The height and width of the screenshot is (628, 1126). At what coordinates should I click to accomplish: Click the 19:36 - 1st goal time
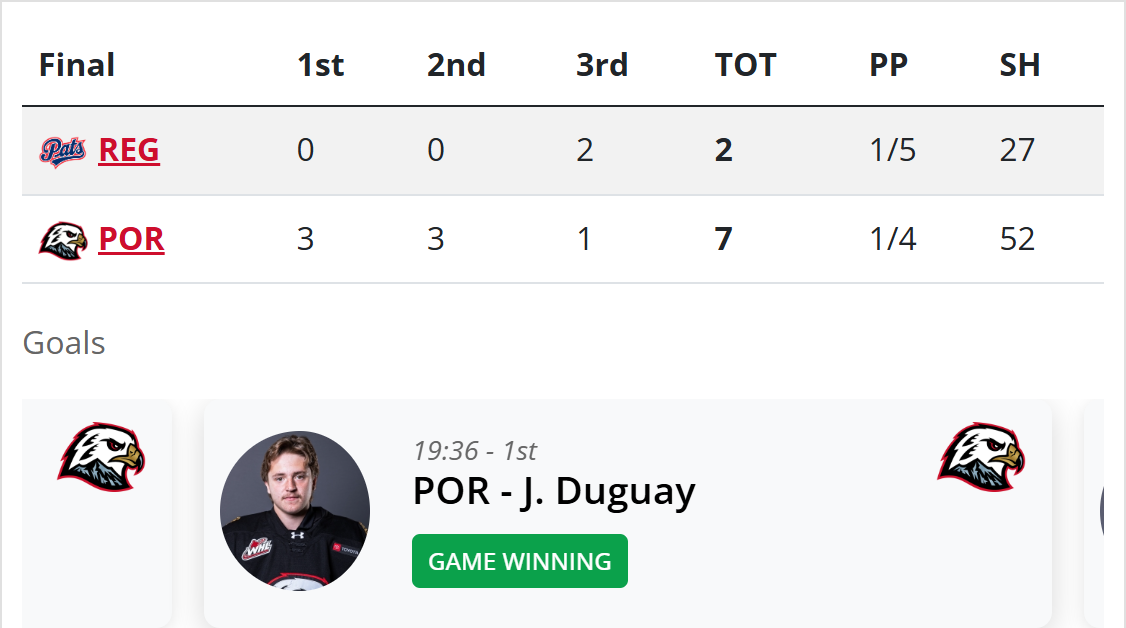474,451
